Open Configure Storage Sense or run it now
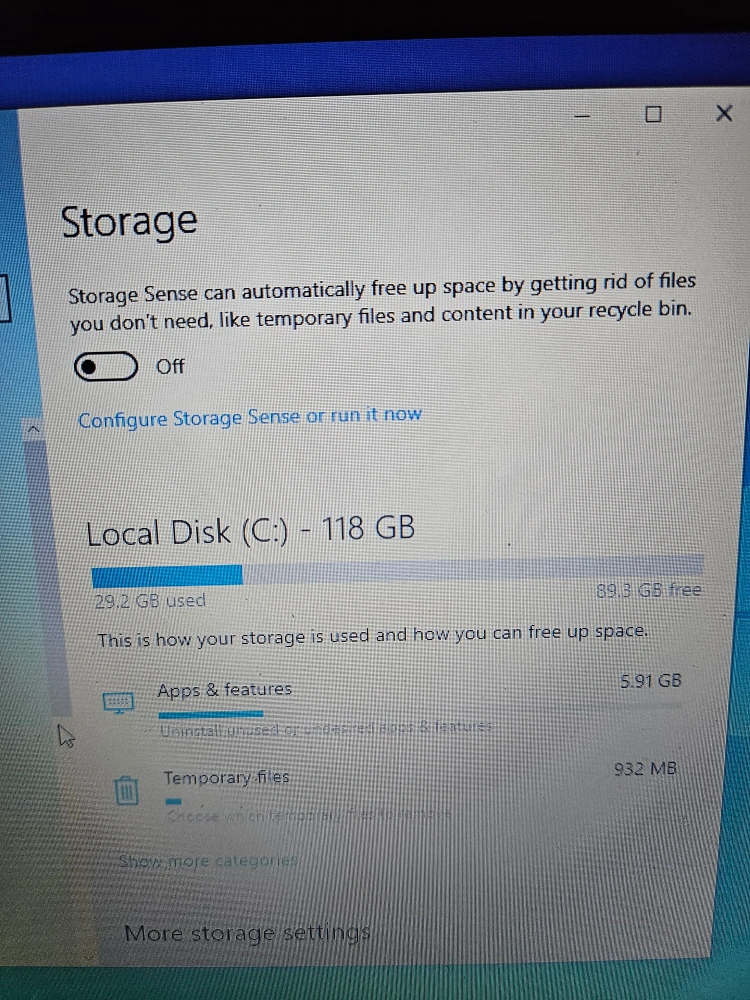Image resolution: width=750 pixels, height=1000 pixels. 249,418
